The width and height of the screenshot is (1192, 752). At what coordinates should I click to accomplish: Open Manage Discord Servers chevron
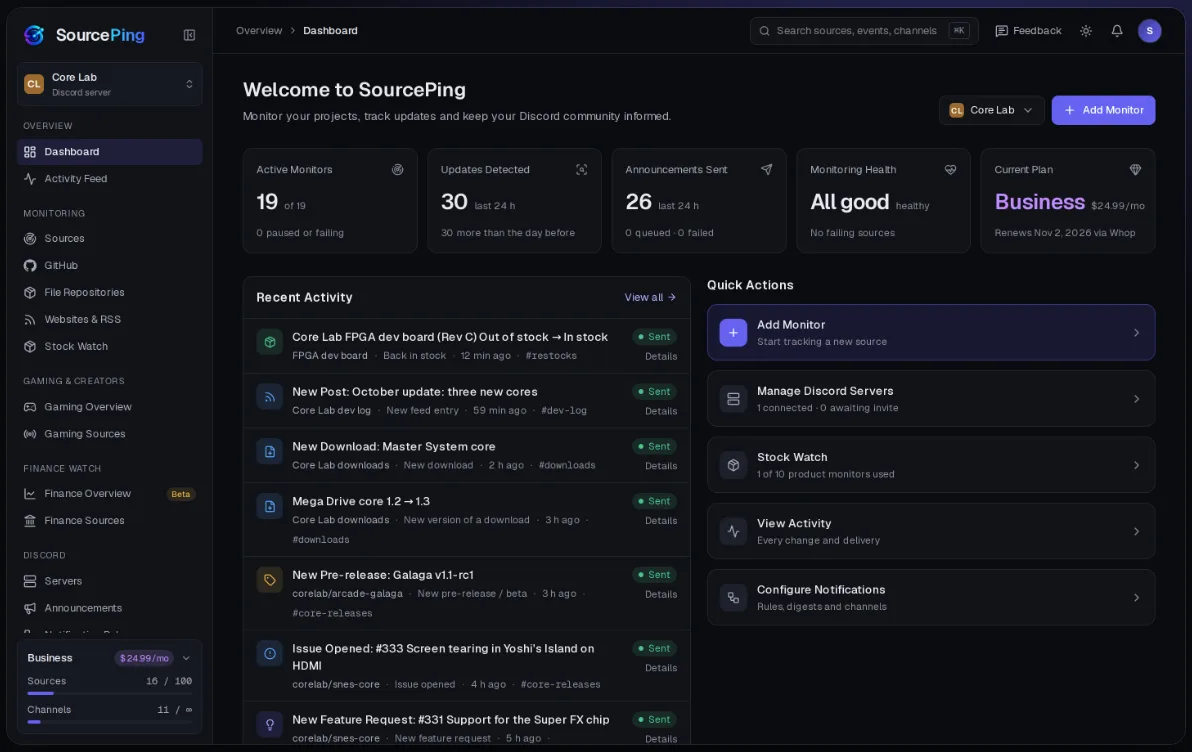click(x=1137, y=399)
